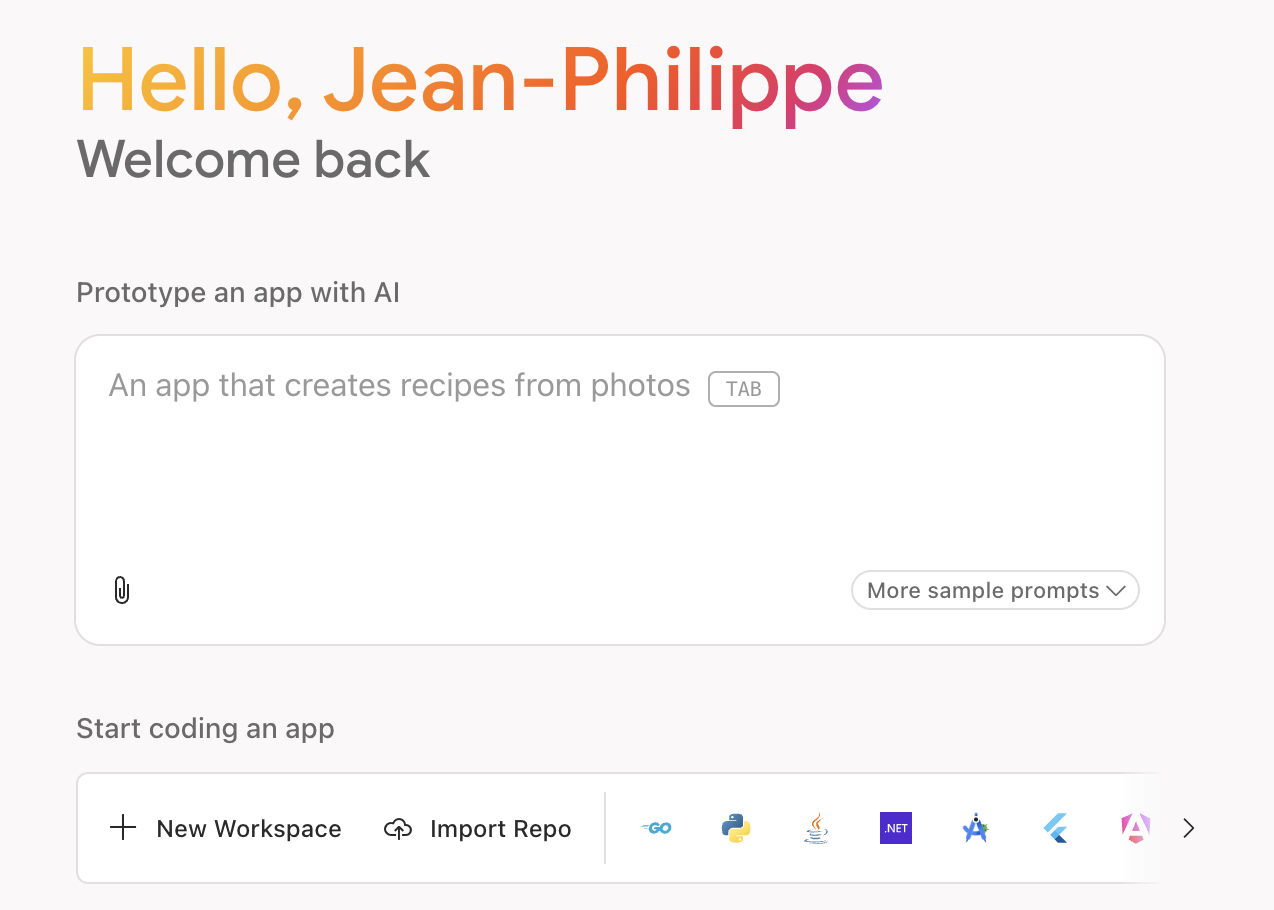Viewport: 1274px width, 910px height.
Task: Choose the Angular template icon
Action: click(1135, 828)
